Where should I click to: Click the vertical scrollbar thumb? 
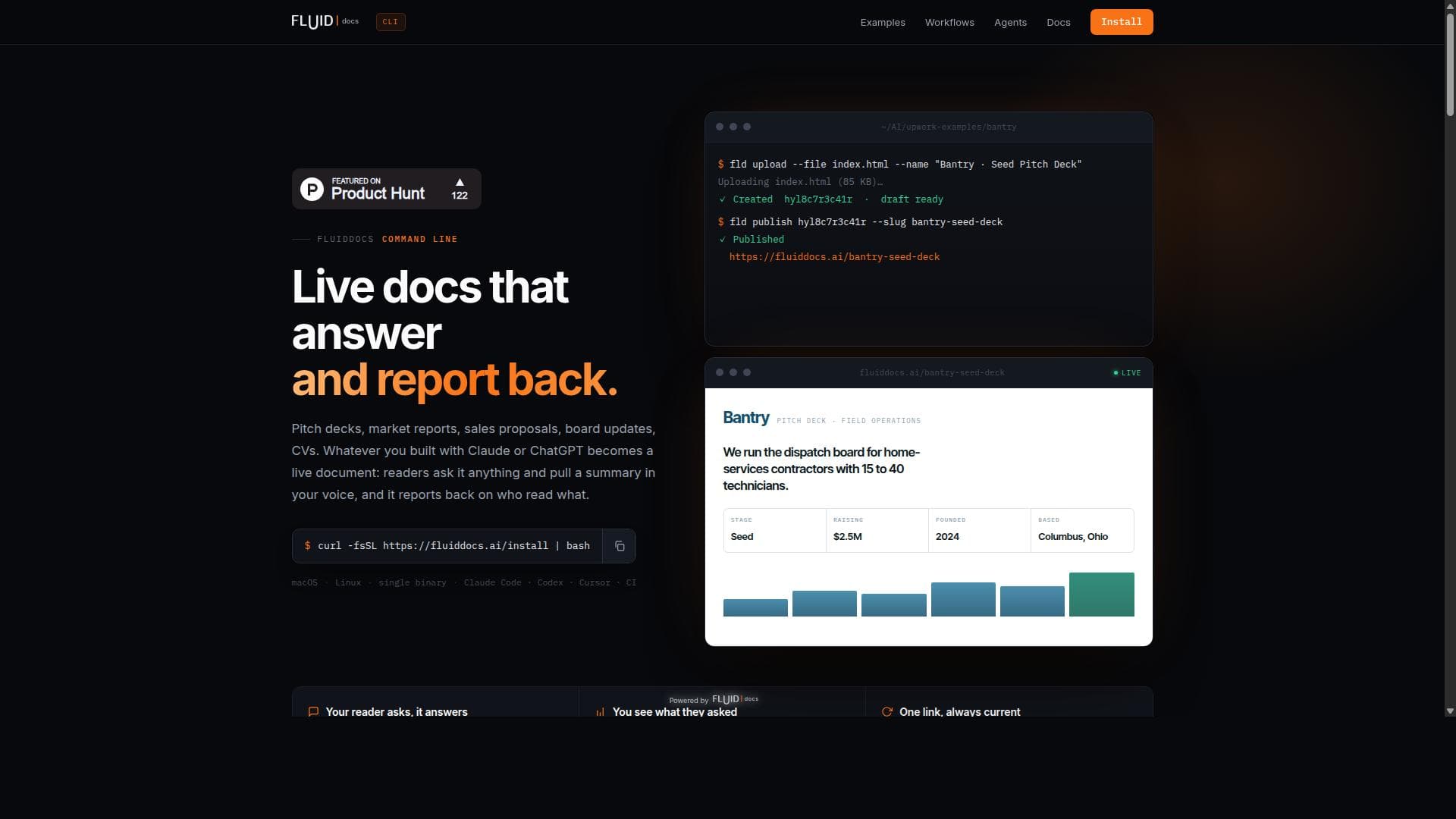(1450, 64)
